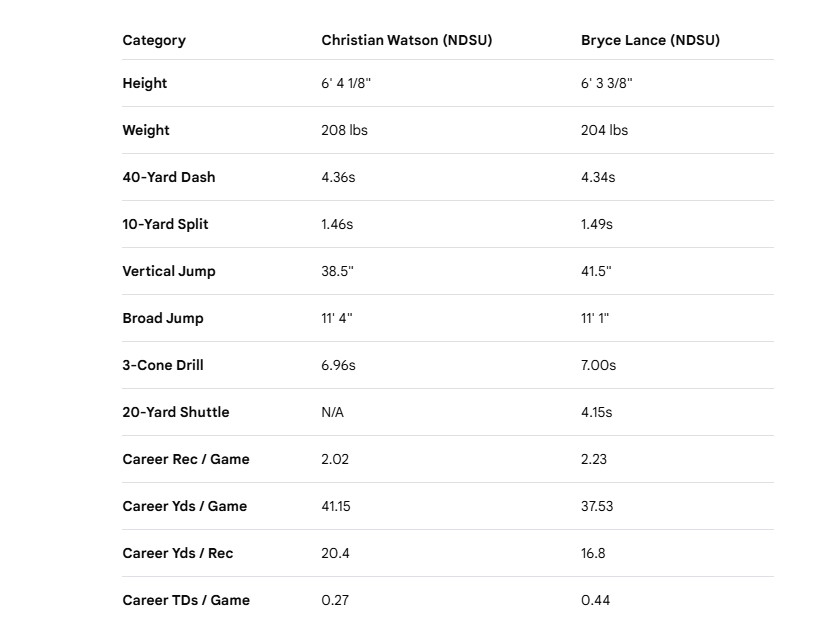Click the Christian Watson (NDSU) column header
The height and width of the screenshot is (633, 839).
[x=406, y=41]
